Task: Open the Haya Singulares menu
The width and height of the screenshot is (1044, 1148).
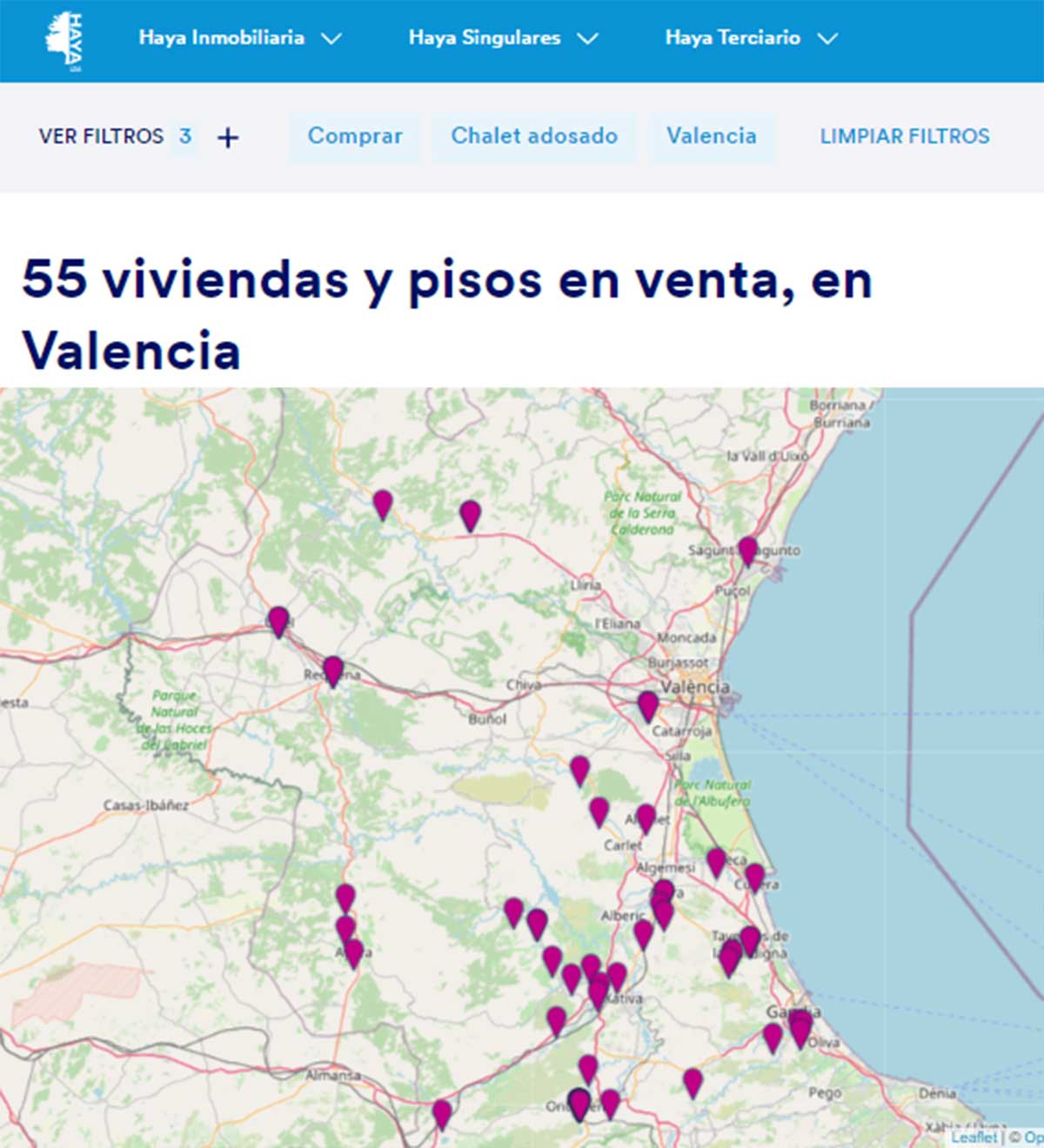Action: coord(485,38)
